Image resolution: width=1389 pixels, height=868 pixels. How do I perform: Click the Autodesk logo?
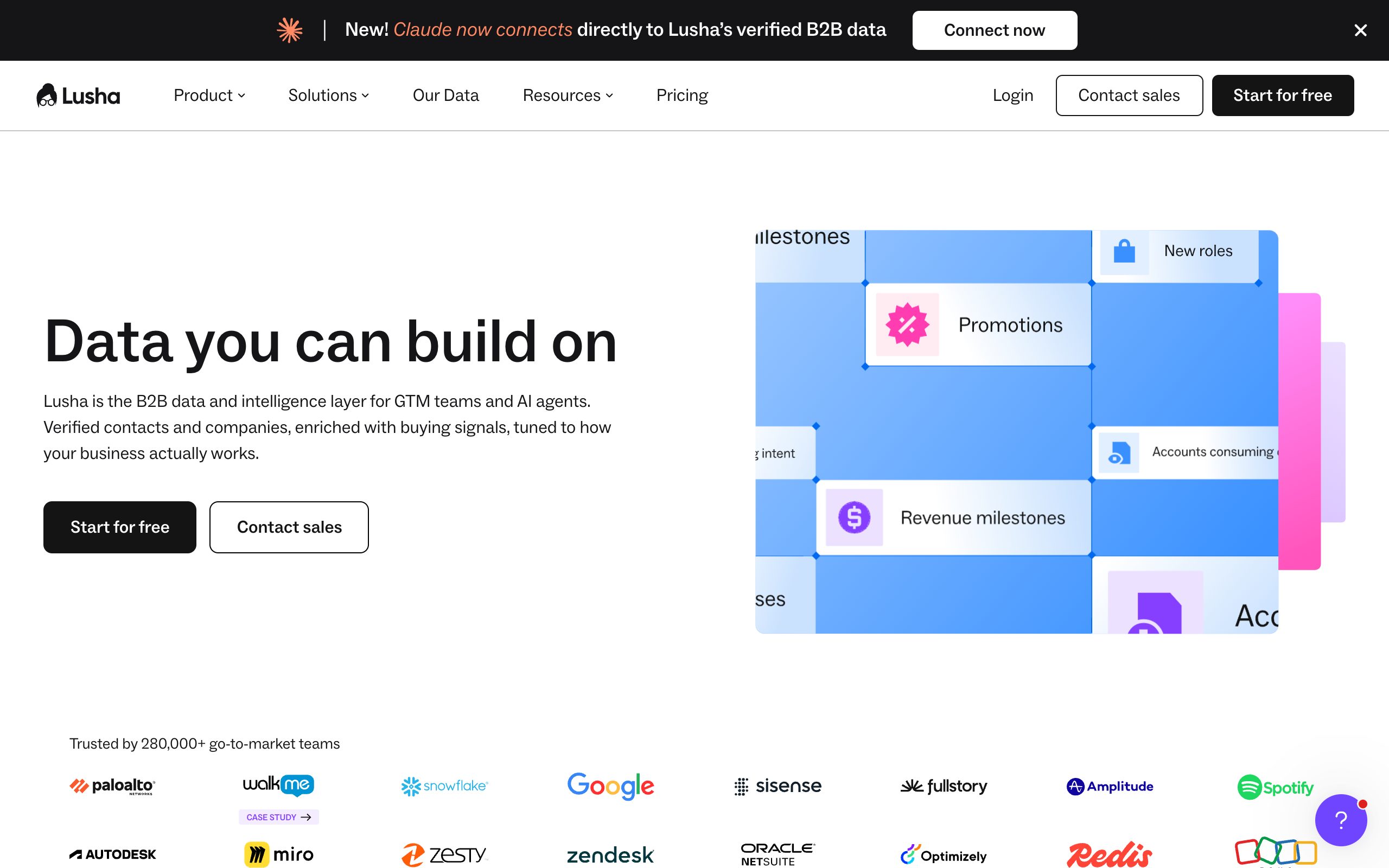[112, 854]
